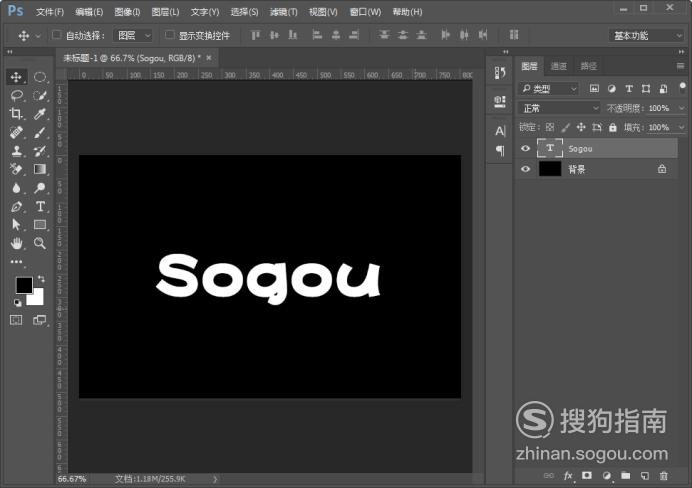Select the Dodge tool

click(40, 188)
